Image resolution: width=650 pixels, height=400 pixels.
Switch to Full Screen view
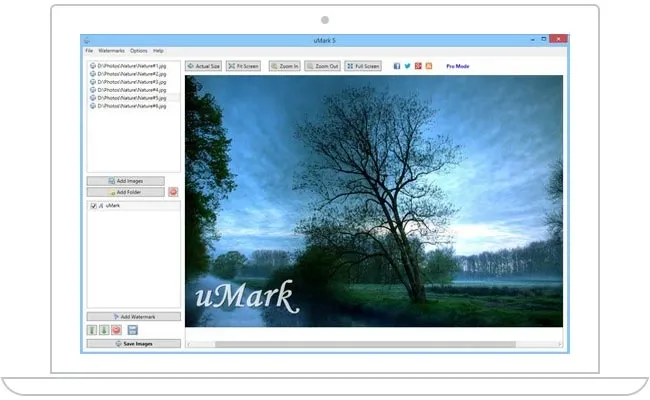(363, 66)
